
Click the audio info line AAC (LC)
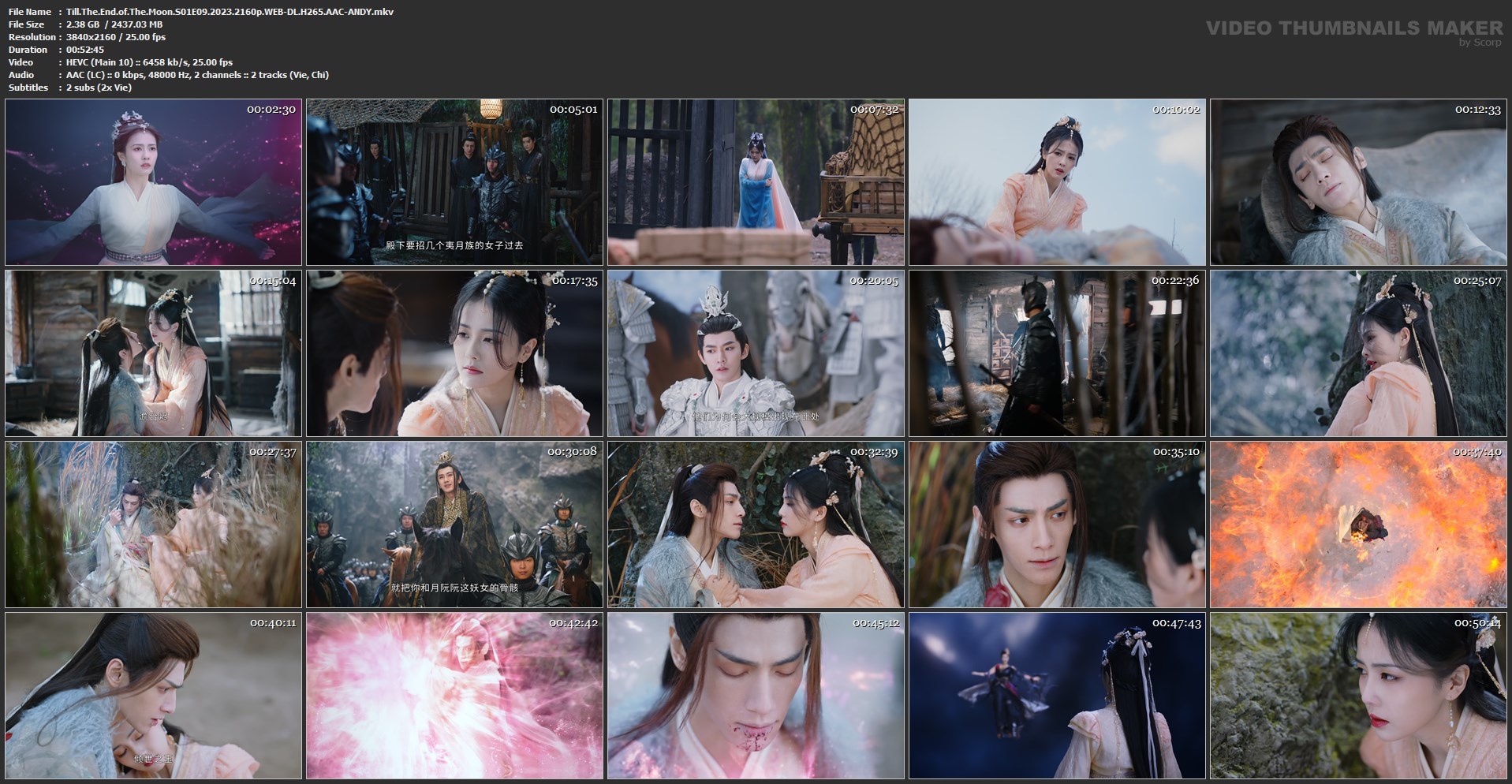(197, 75)
